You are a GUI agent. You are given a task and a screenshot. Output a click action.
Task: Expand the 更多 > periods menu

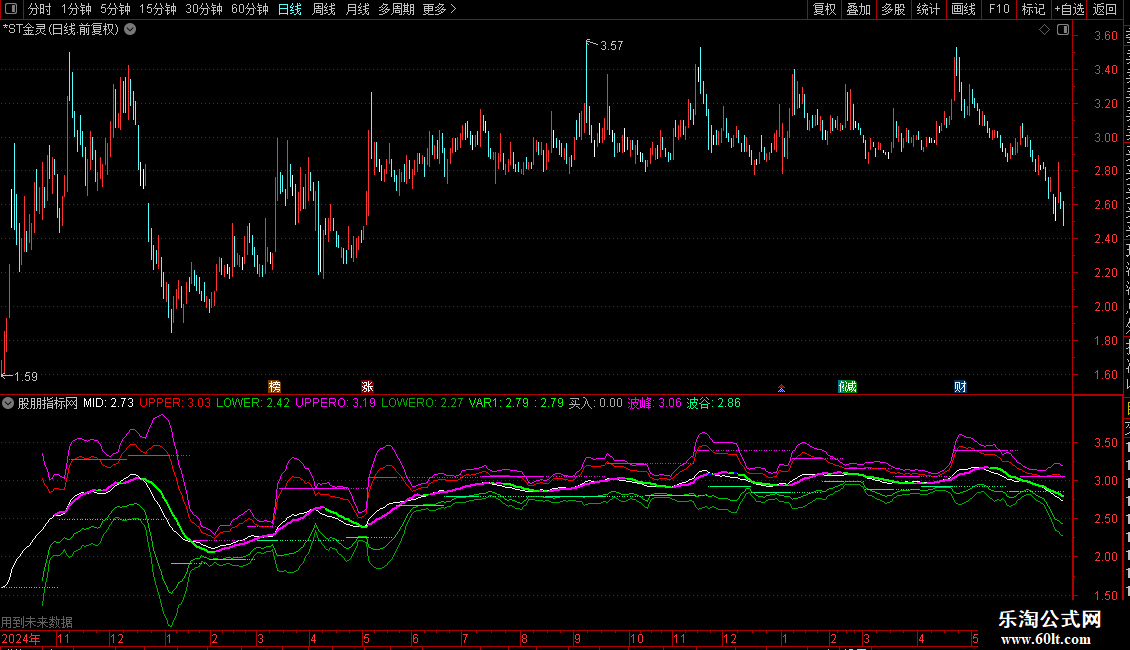pos(440,9)
